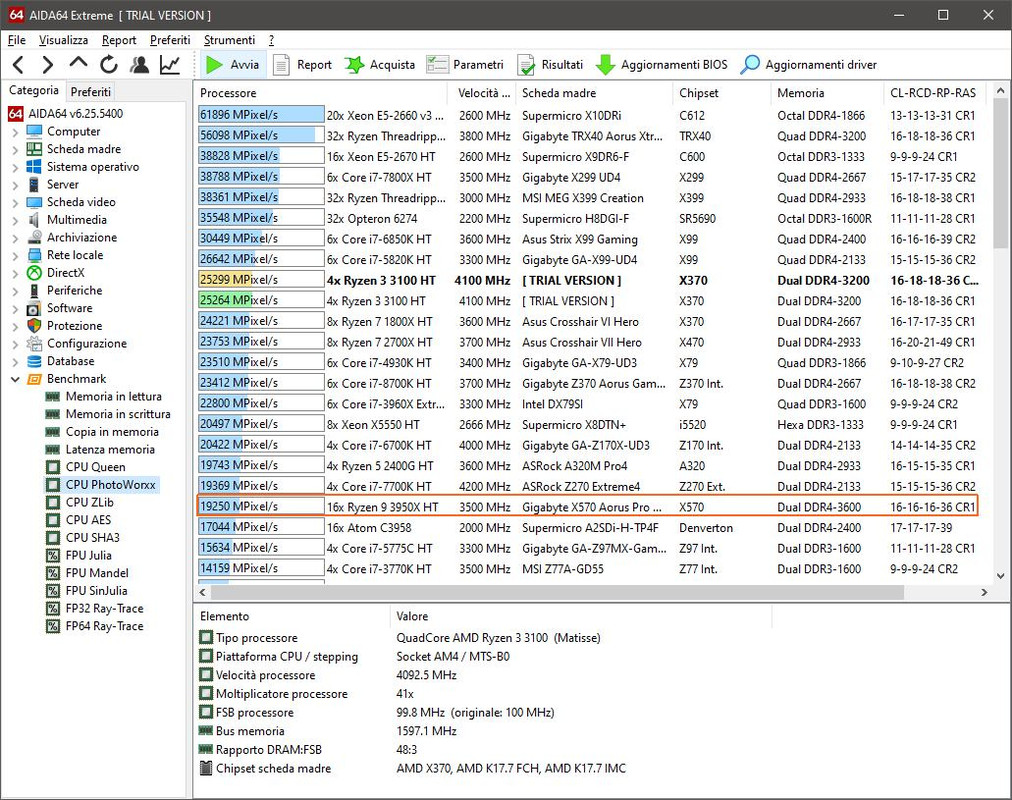
Task: Click the horizontal scrollbar of results list
Action: pos(557,592)
